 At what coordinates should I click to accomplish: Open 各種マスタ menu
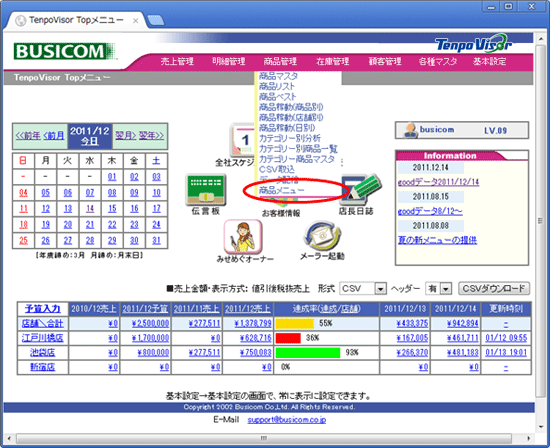[x=438, y=61]
